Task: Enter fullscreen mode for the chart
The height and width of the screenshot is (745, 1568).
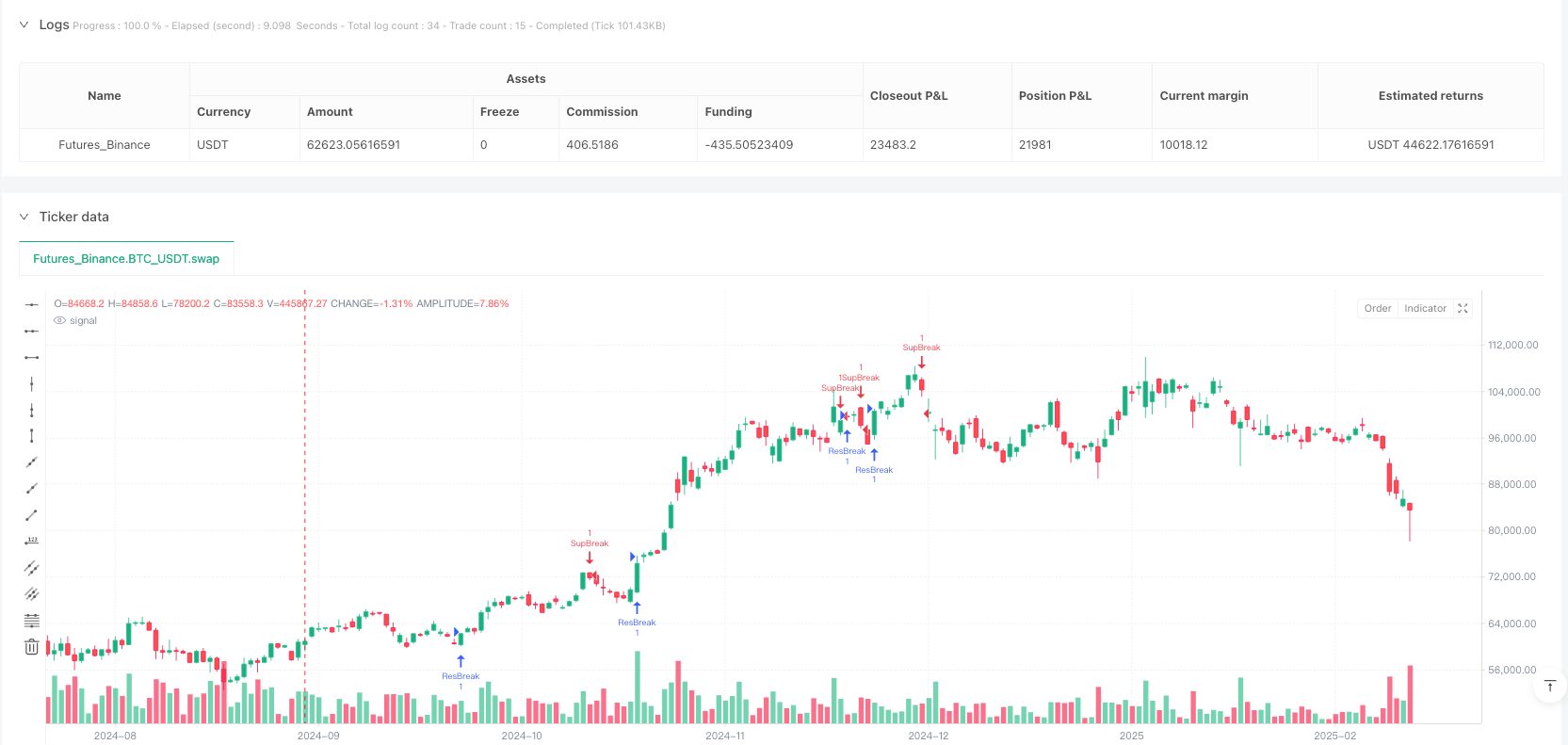Action: [x=1463, y=308]
